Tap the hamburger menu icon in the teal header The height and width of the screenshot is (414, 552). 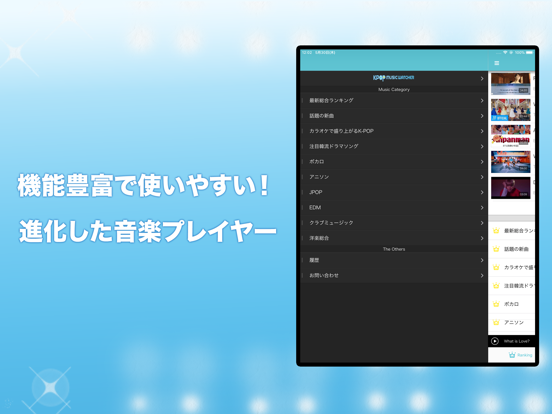[x=497, y=63]
